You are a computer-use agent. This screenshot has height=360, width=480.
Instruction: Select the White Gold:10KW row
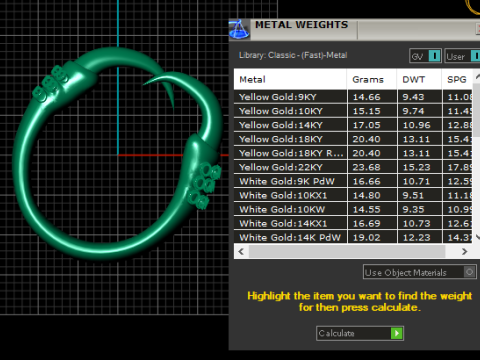click(x=353, y=209)
